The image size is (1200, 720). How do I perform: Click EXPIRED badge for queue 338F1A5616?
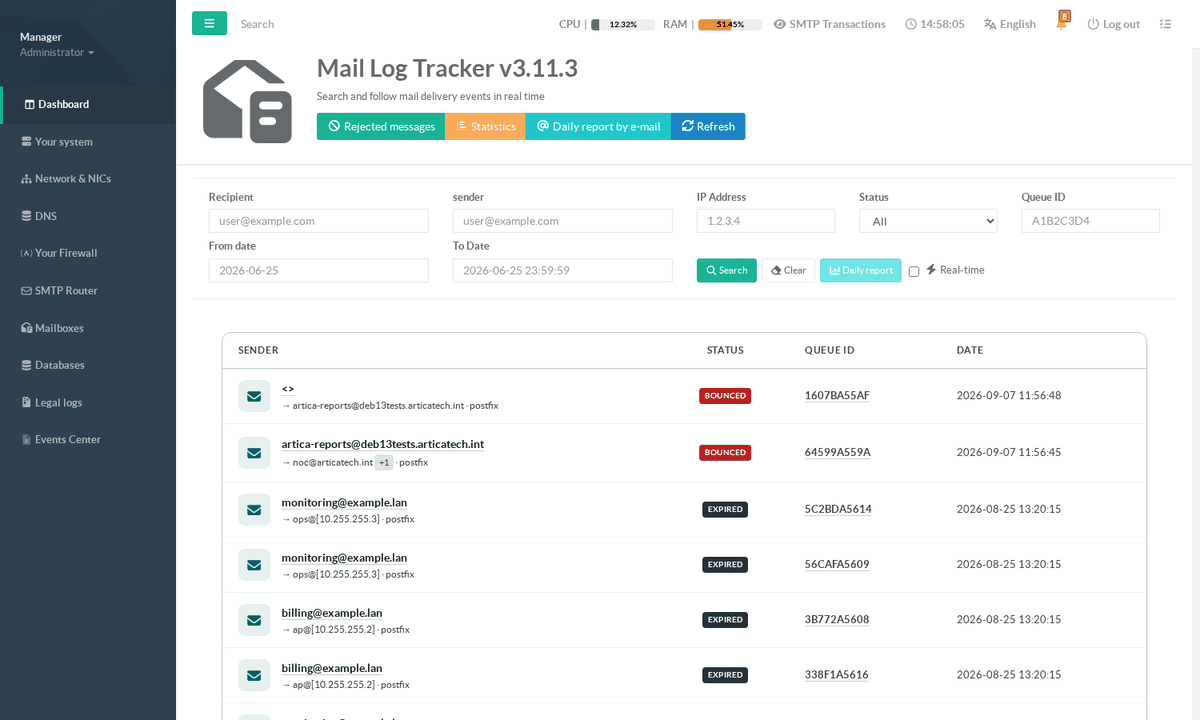[x=725, y=675]
